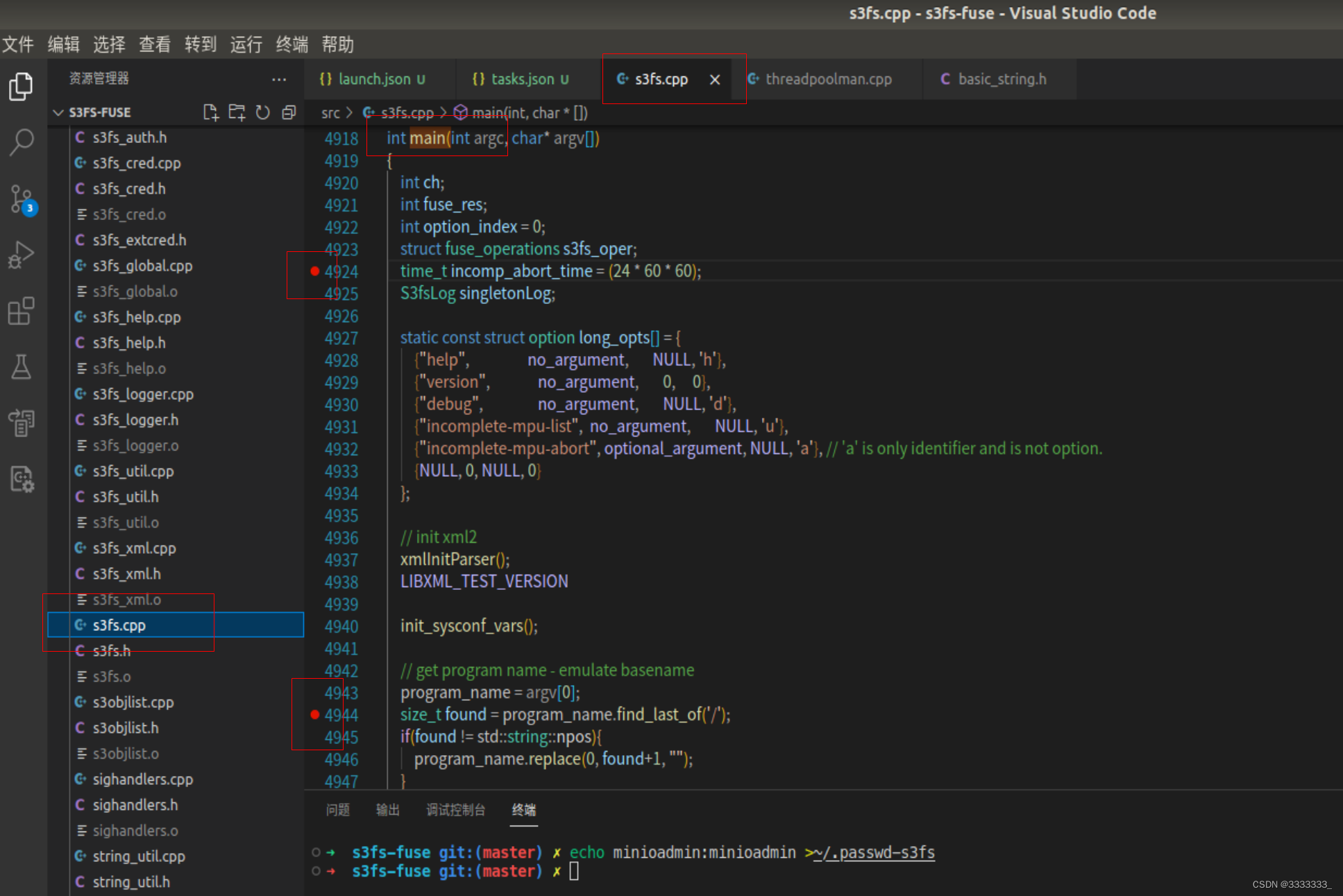Viewport: 1343px width, 896px height.
Task: Remove breakpoint on line 4924
Action: pyautogui.click(x=314, y=271)
